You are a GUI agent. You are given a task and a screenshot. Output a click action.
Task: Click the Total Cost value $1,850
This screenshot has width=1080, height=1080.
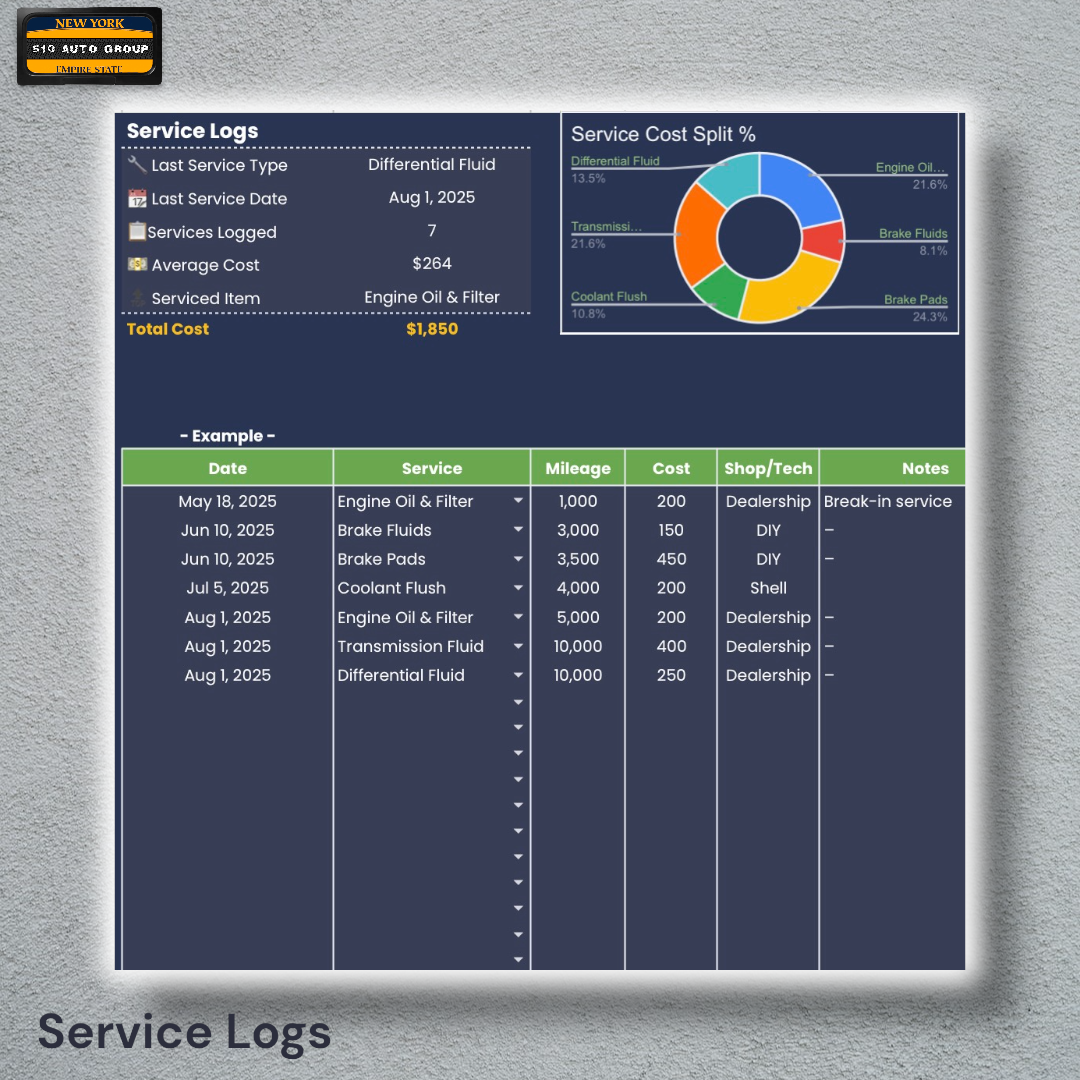pos(432,328)
